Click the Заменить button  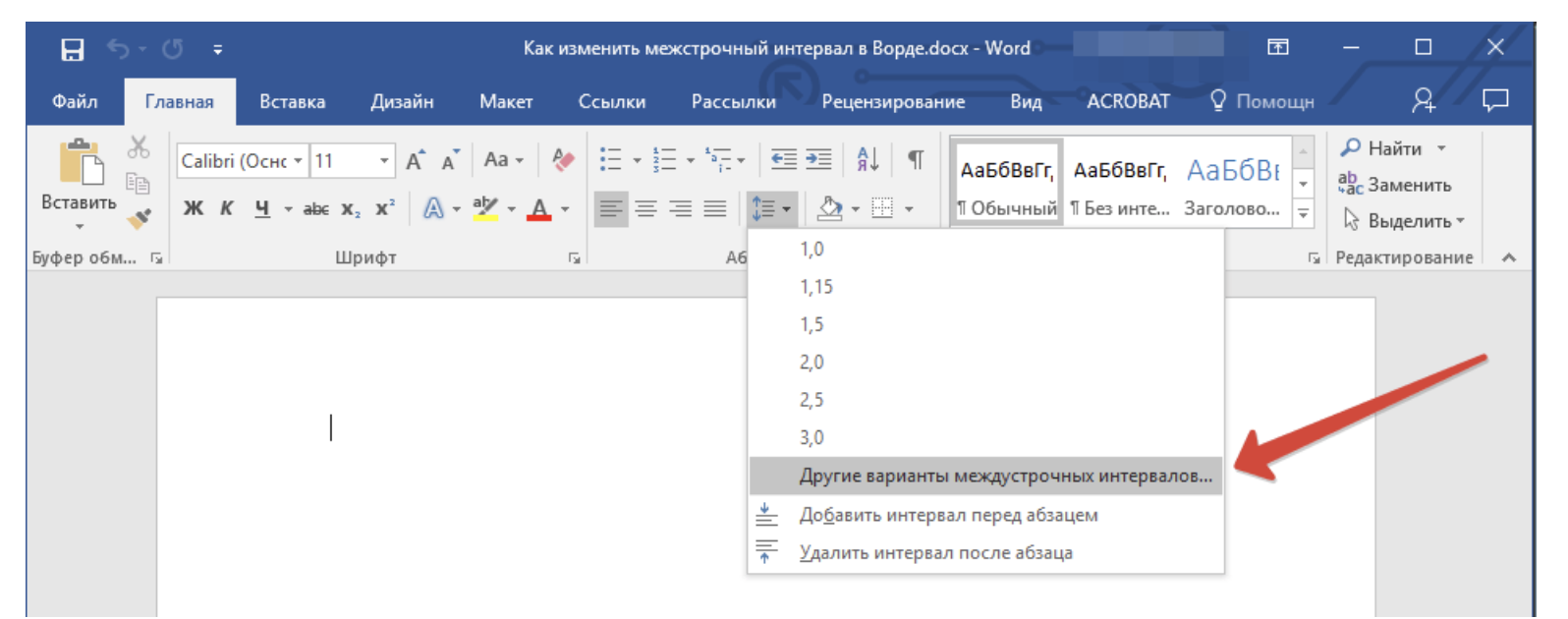[x=1395, y=185]
